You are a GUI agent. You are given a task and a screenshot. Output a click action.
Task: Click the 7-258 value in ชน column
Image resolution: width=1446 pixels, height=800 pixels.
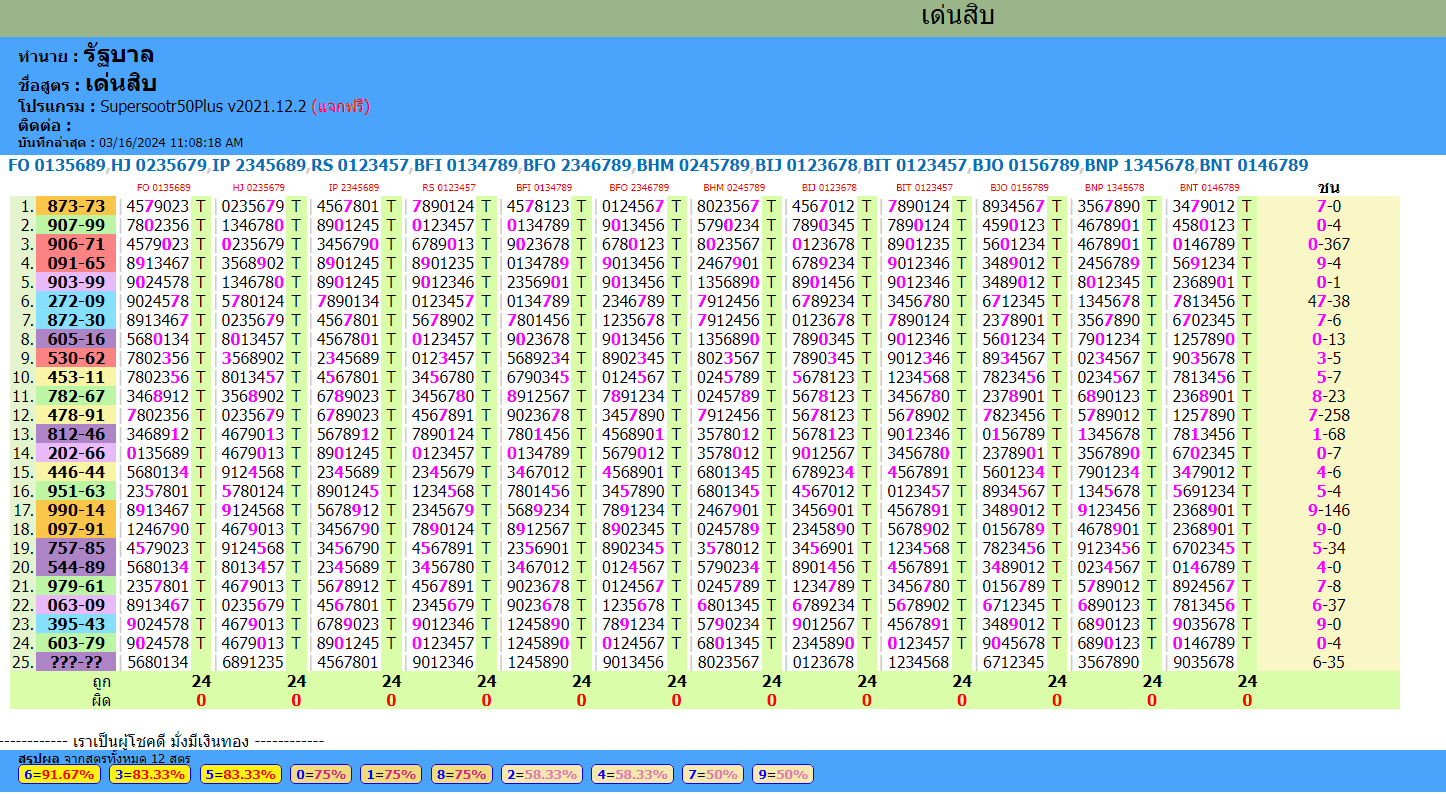pyautogui.click(x=1328, y=415)
